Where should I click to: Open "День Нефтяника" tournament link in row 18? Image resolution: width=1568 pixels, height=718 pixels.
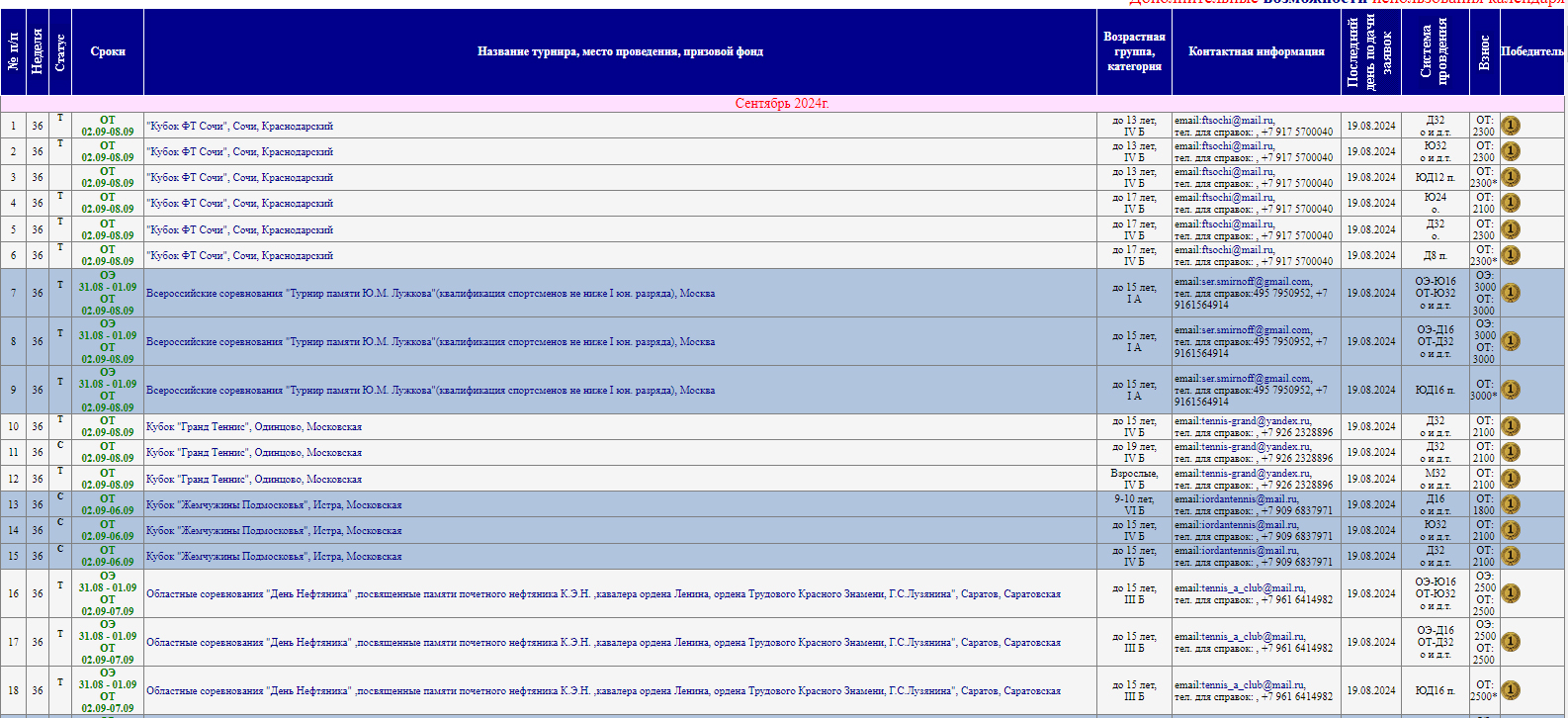[603, 690]
